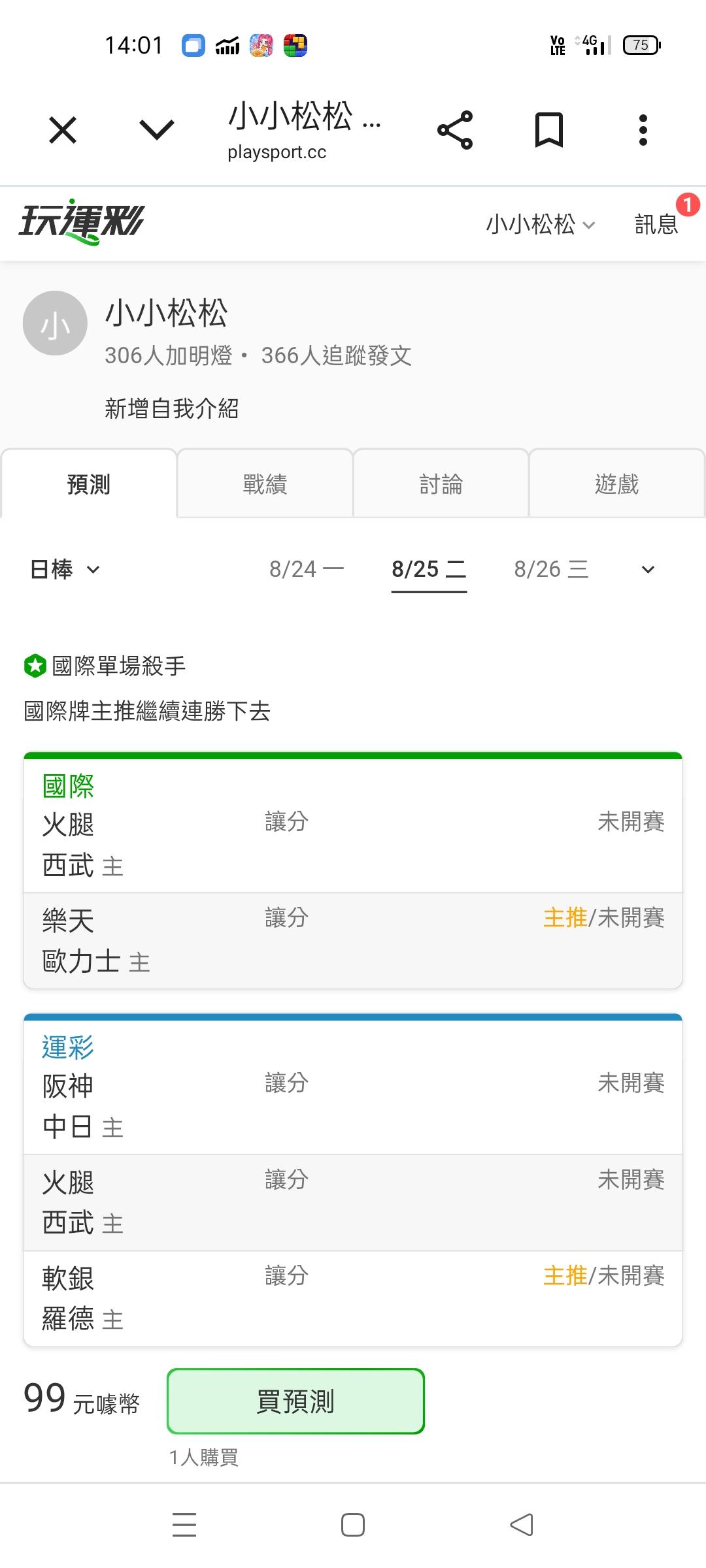This screenshot has width=706, height=1568.
Task: Close the browser tab with X icon
Action: pyautogui.click(x=63, y=130)
